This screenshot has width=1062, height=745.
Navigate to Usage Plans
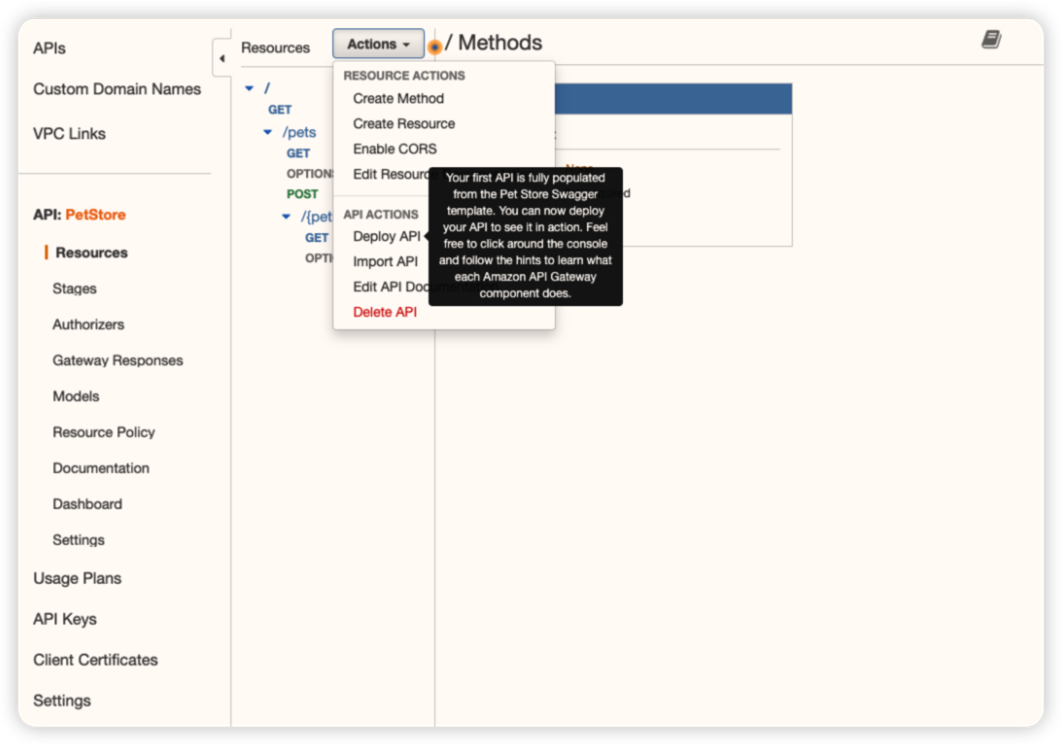click(x=77, y=578)
